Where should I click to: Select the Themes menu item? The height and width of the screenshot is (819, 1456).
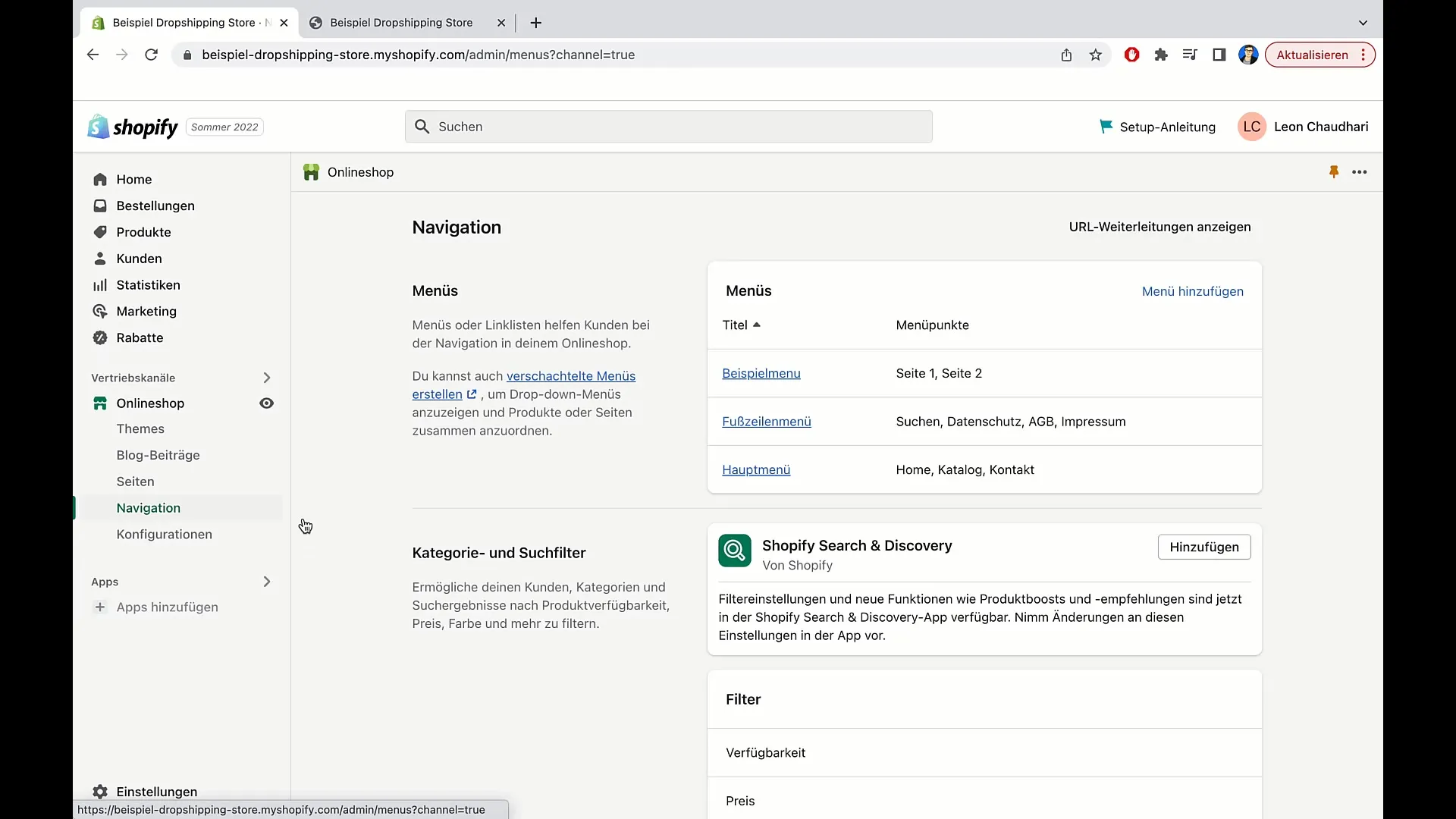(141, 428)
